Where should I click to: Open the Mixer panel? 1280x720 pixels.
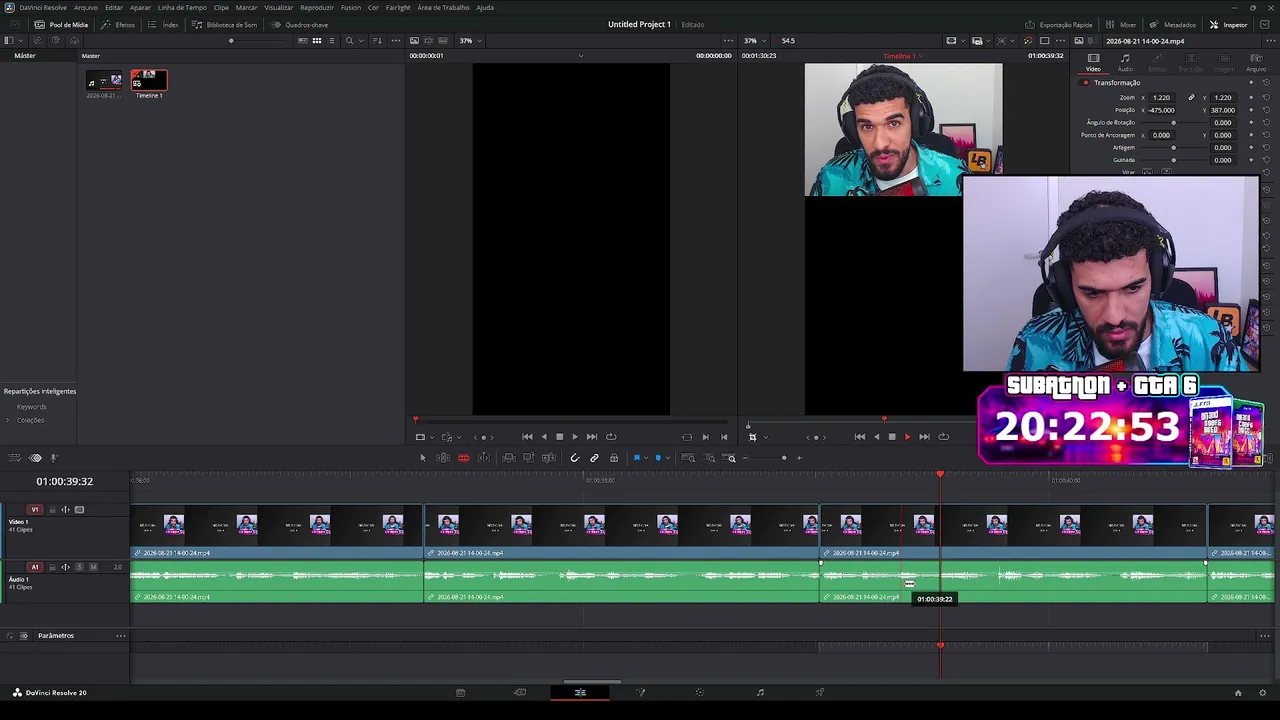[x=1121, y=24]
